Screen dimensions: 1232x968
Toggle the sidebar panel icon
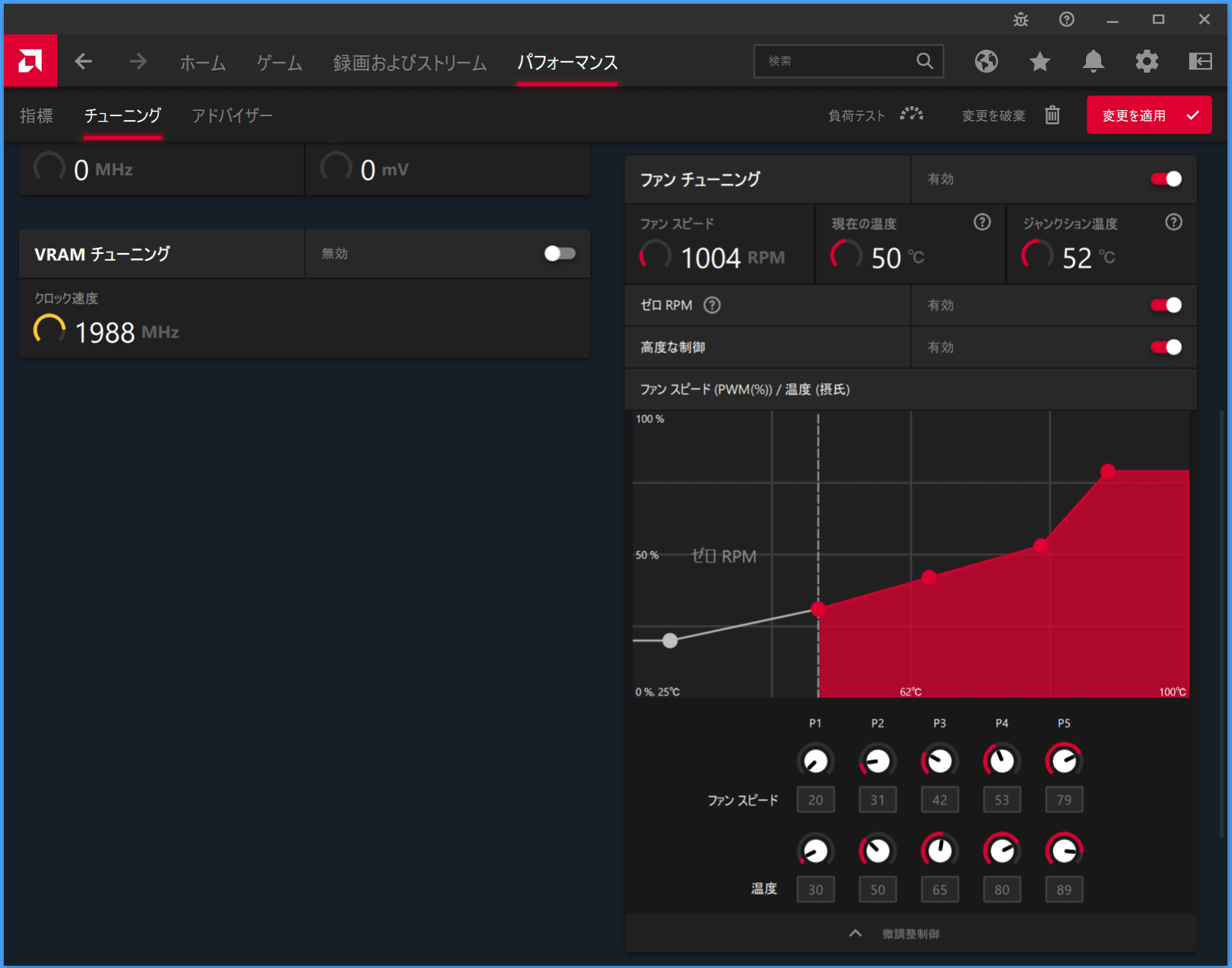(1200, 61)
